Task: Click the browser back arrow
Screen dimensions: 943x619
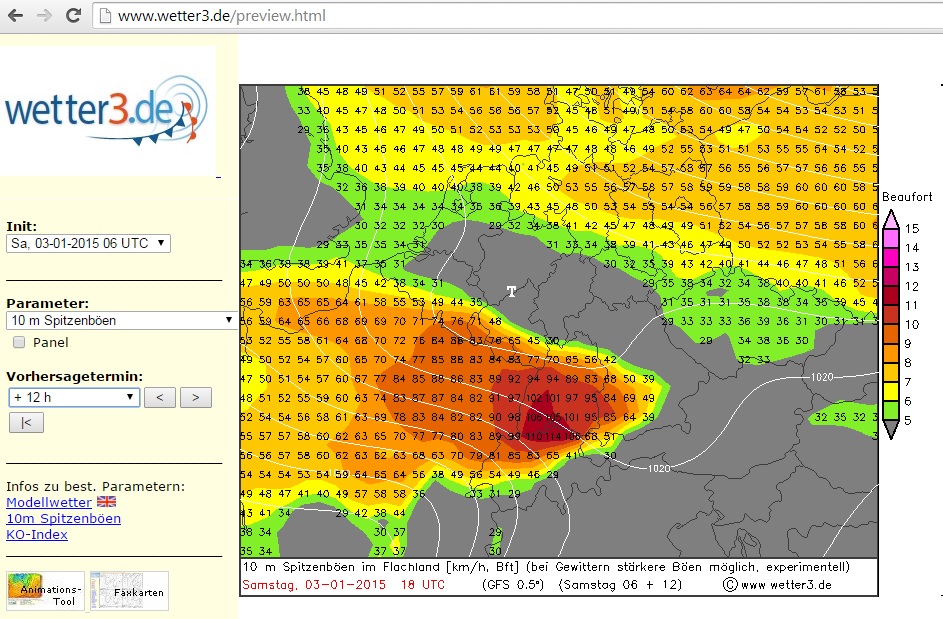Action: point(17,16)
